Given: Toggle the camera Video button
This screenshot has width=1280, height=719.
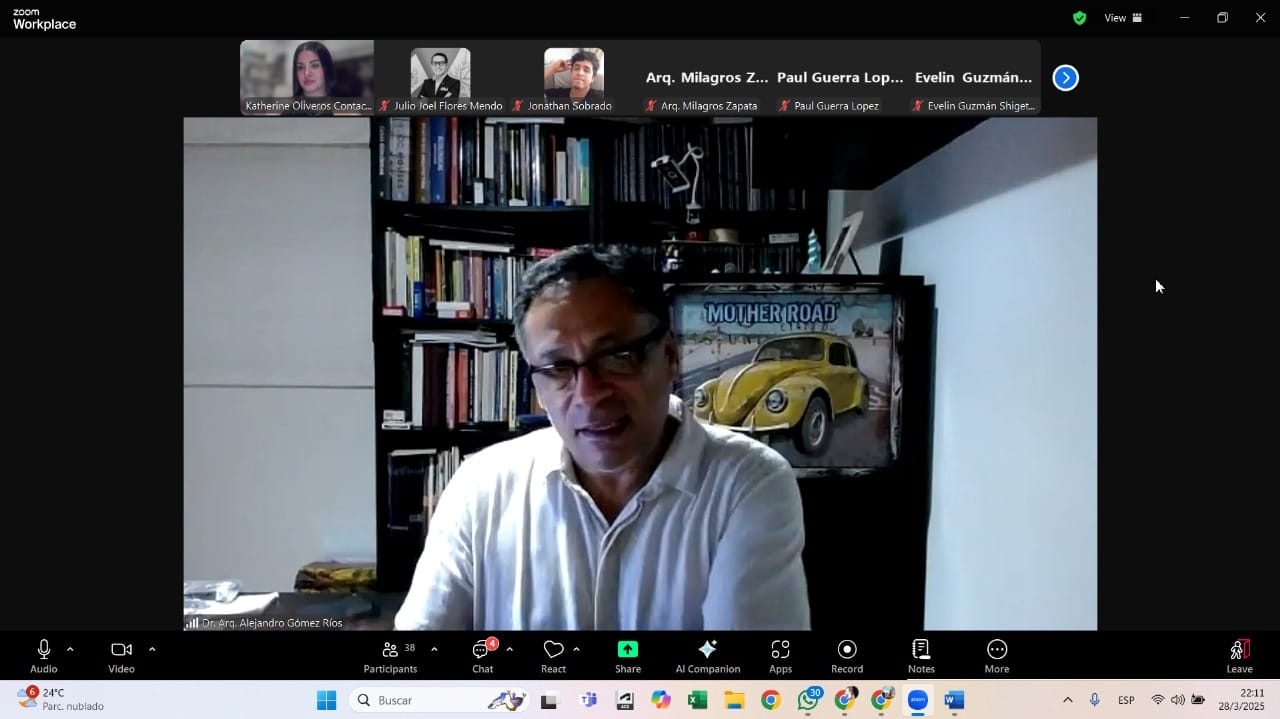Looking at the screenshot, I should (x=121, y=656).
